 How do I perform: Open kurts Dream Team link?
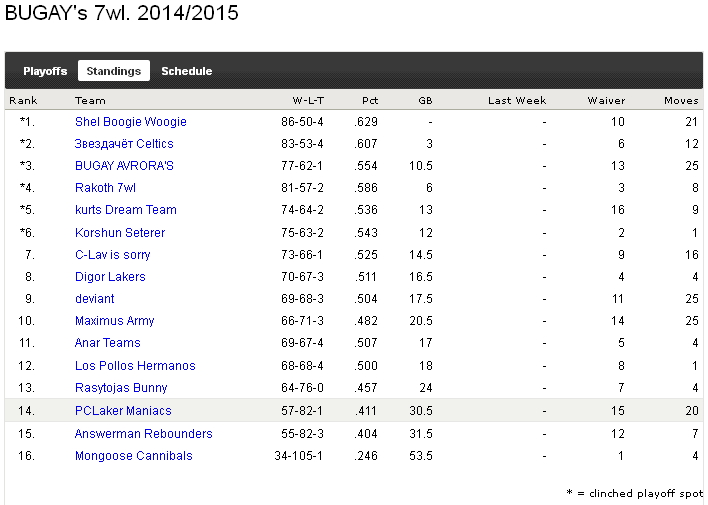point(125,210)
